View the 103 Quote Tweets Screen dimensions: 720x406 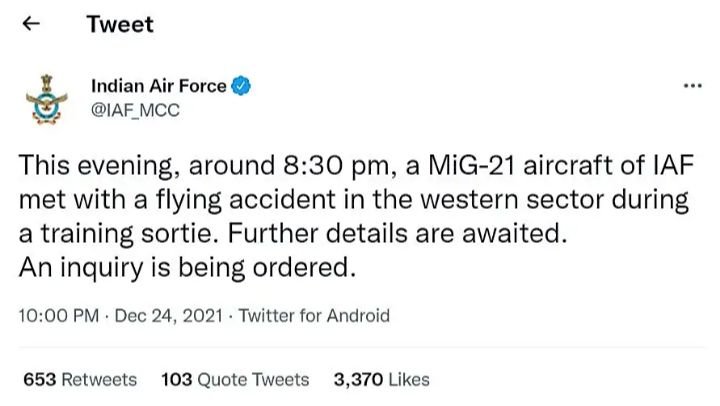tap(234, 379)
